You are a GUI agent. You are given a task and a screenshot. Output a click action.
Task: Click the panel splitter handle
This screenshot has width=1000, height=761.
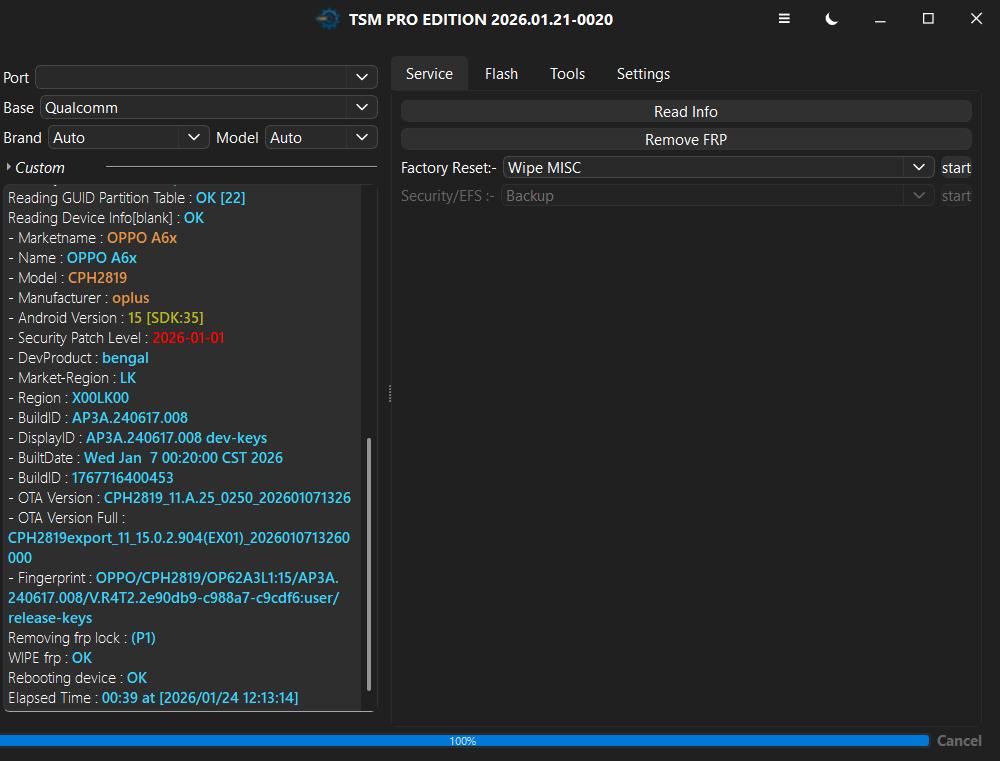coord(390,394)
